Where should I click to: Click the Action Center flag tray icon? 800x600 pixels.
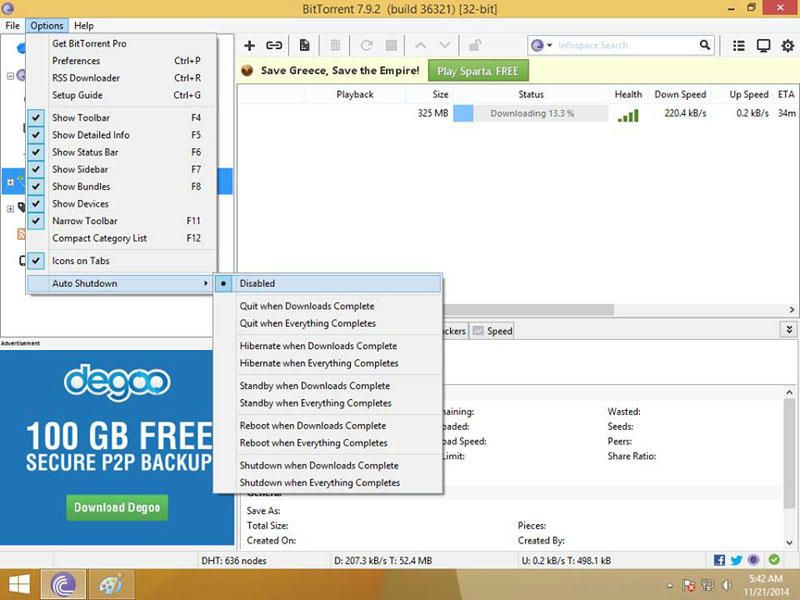click(688, 585)
